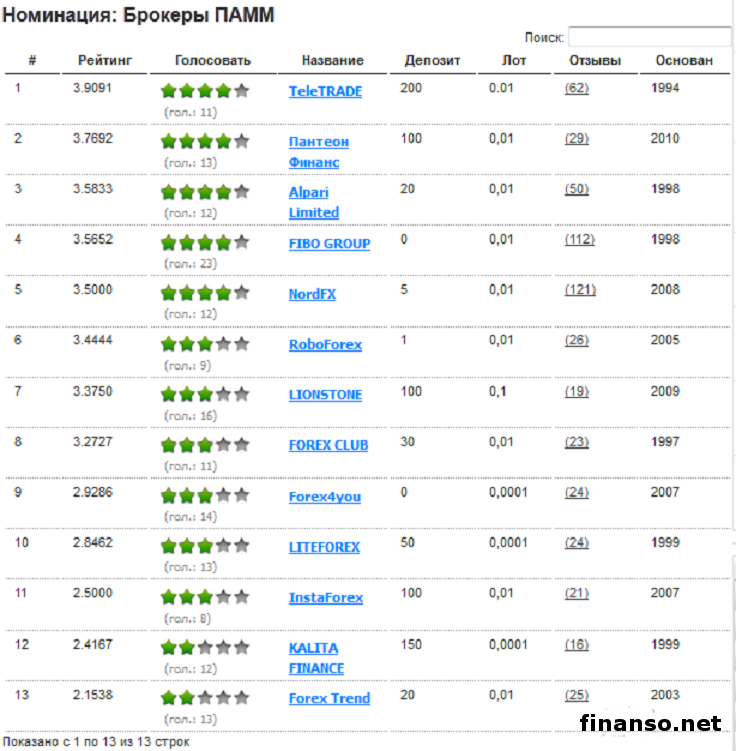This screenshot has width=736, height=751.
Task: Give TeleTRADE a five-star vote
Action: pyautogui.click(x=242, y=91)
